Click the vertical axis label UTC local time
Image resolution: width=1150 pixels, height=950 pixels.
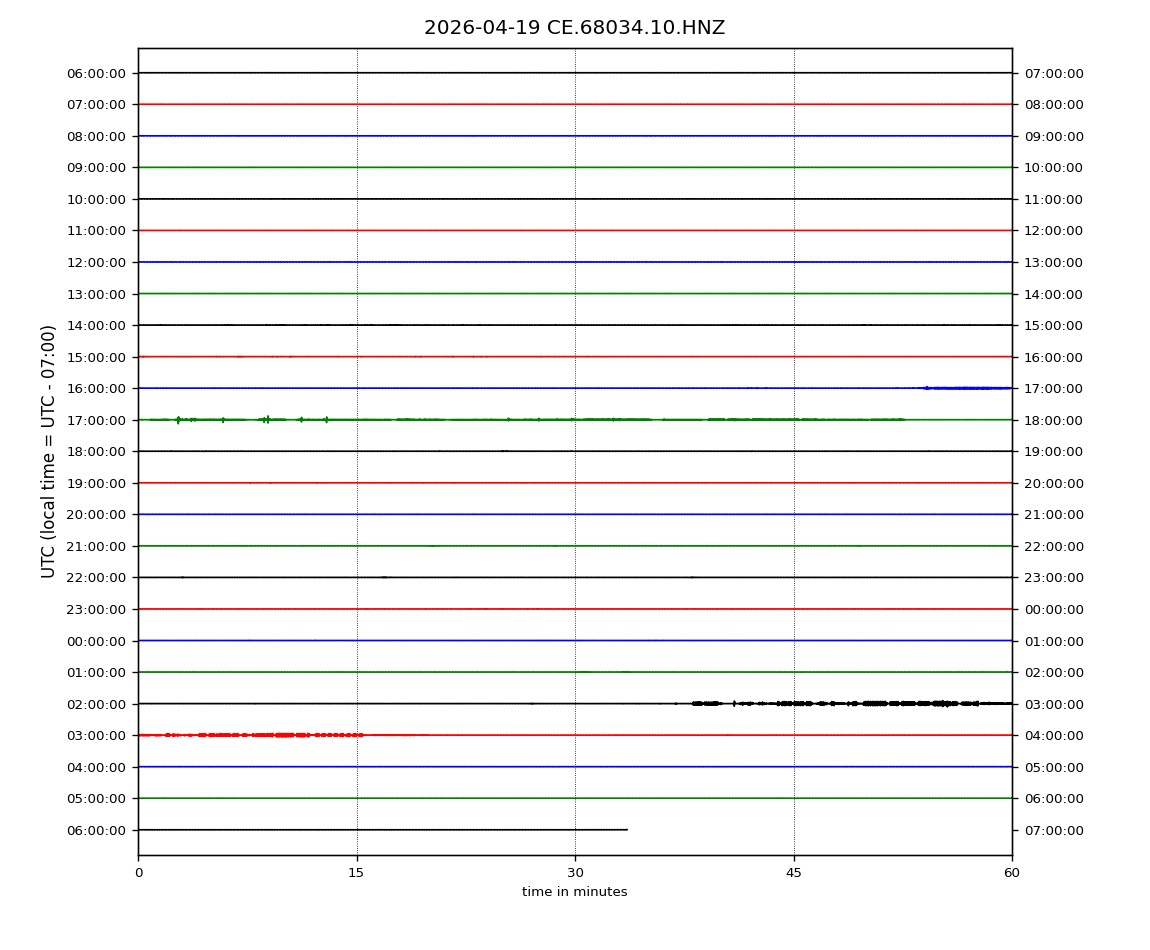click(x=49, y=451)
